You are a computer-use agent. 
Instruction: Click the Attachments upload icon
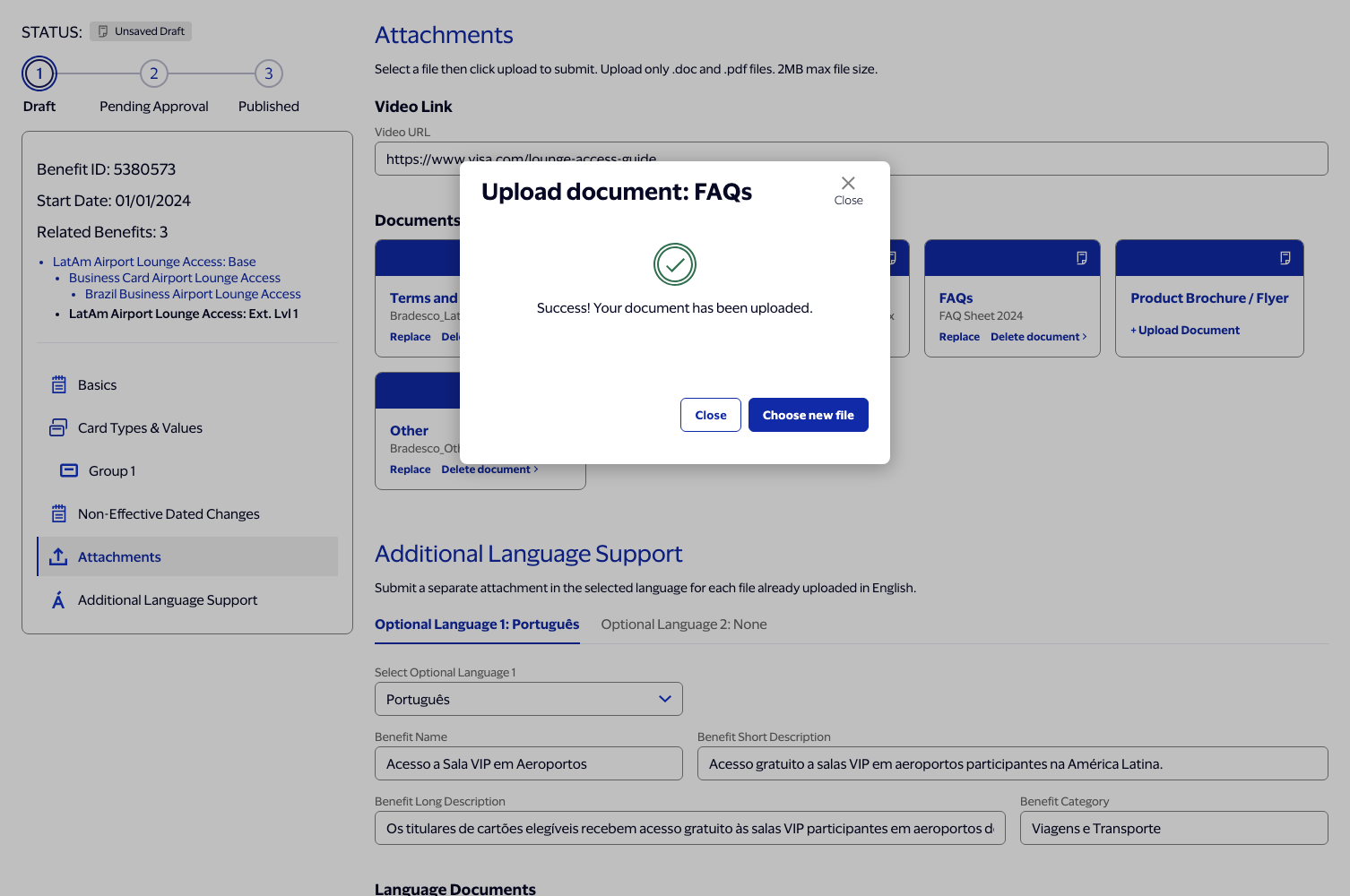coord(58,556)
